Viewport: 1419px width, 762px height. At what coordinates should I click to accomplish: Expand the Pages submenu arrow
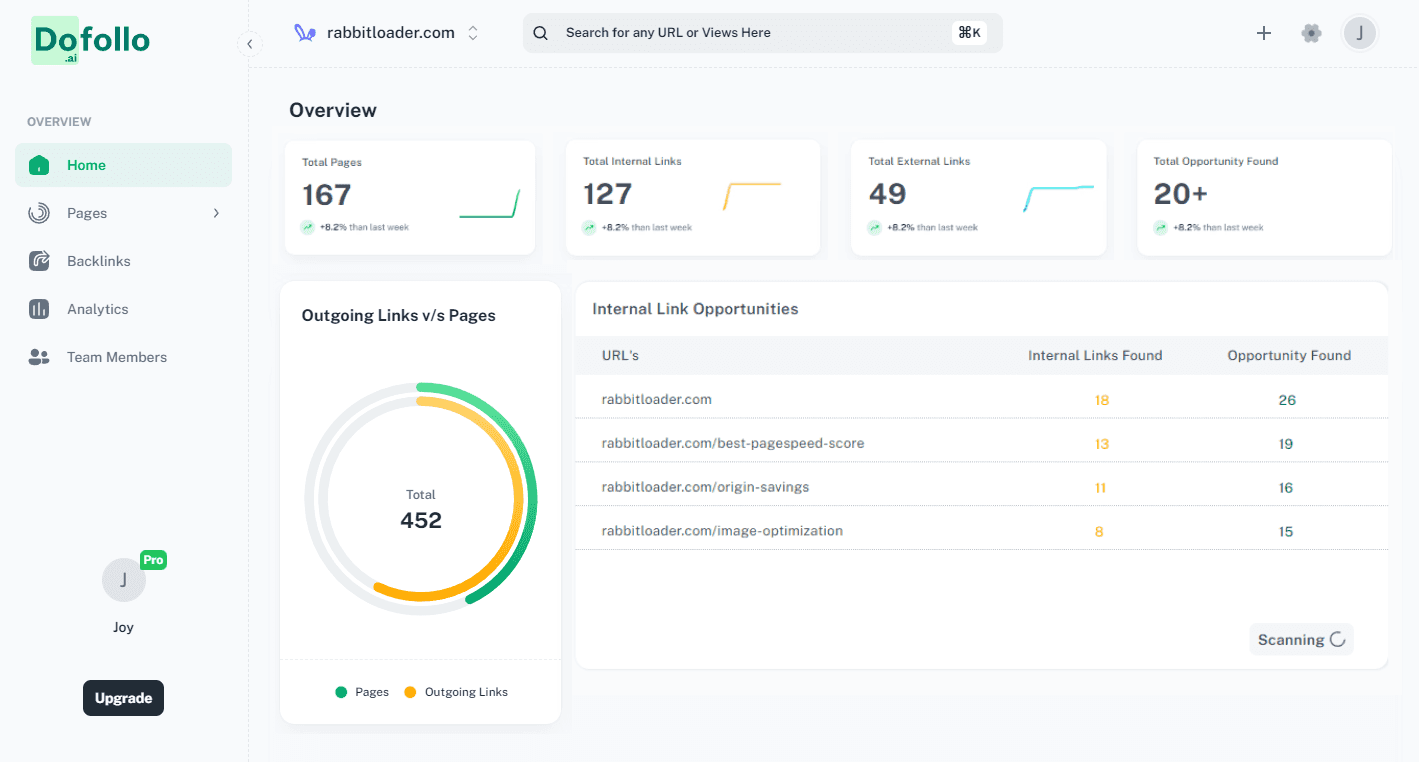click(216, 213)
